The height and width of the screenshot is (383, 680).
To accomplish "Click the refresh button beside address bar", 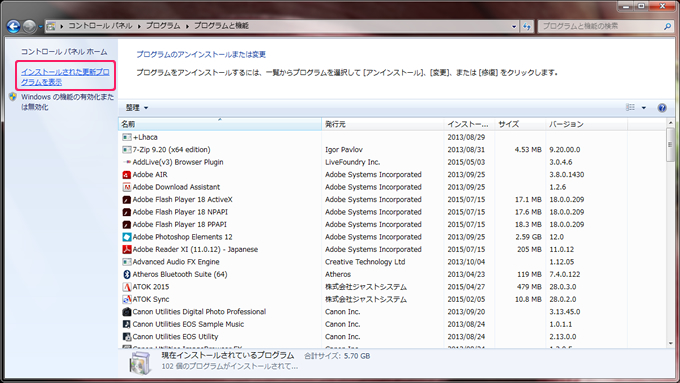I will click(527, 26).
